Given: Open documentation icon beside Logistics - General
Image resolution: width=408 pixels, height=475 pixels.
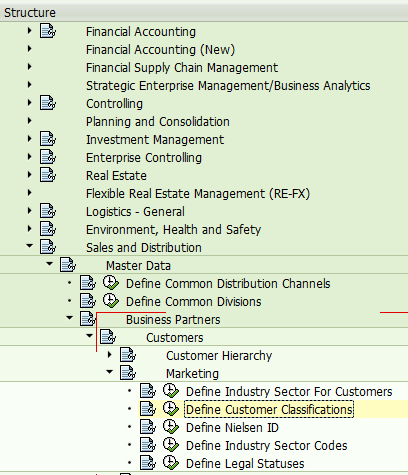Looking at the screenshot, I should 48,211.
